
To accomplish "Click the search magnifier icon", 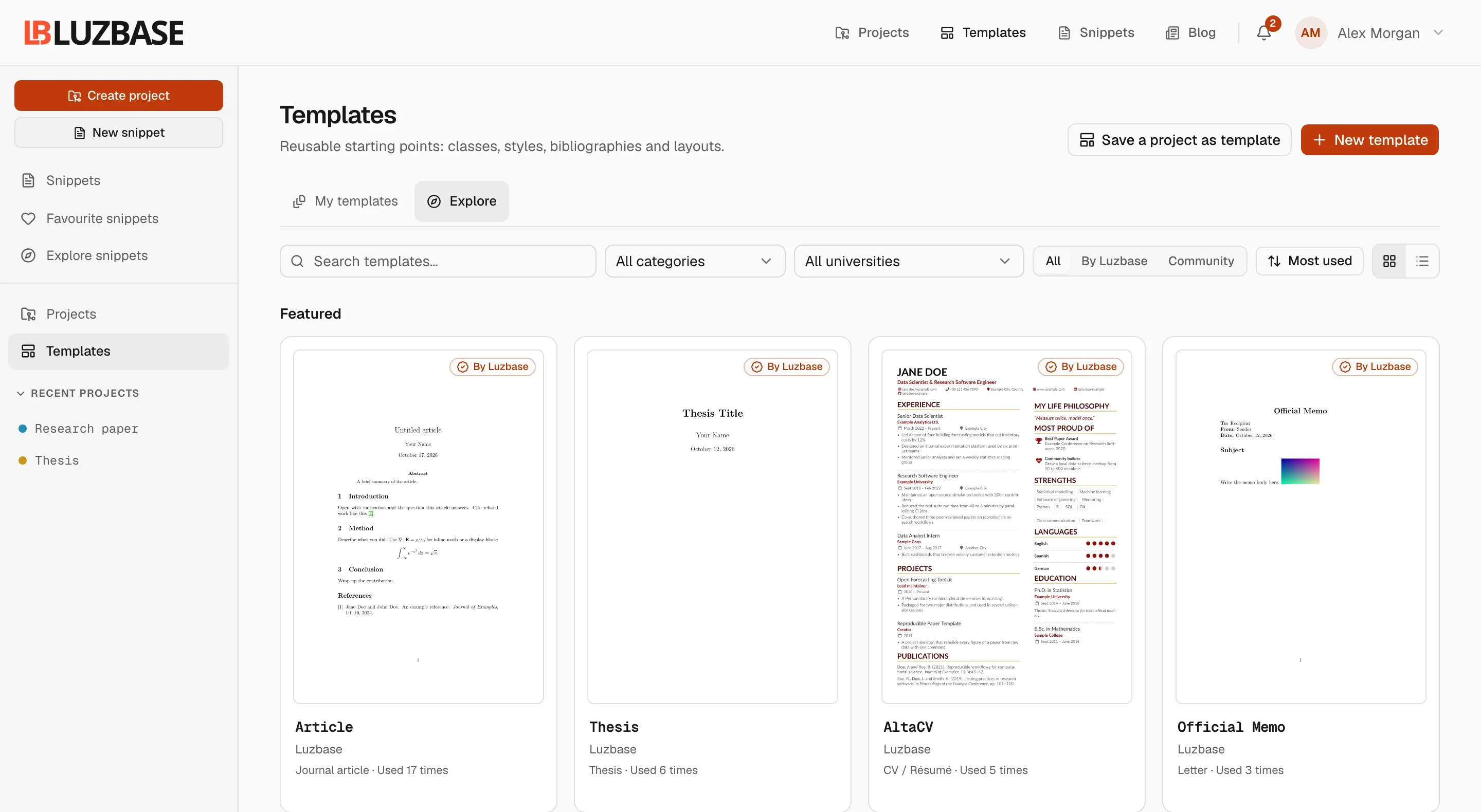I will tap(297, 262).
